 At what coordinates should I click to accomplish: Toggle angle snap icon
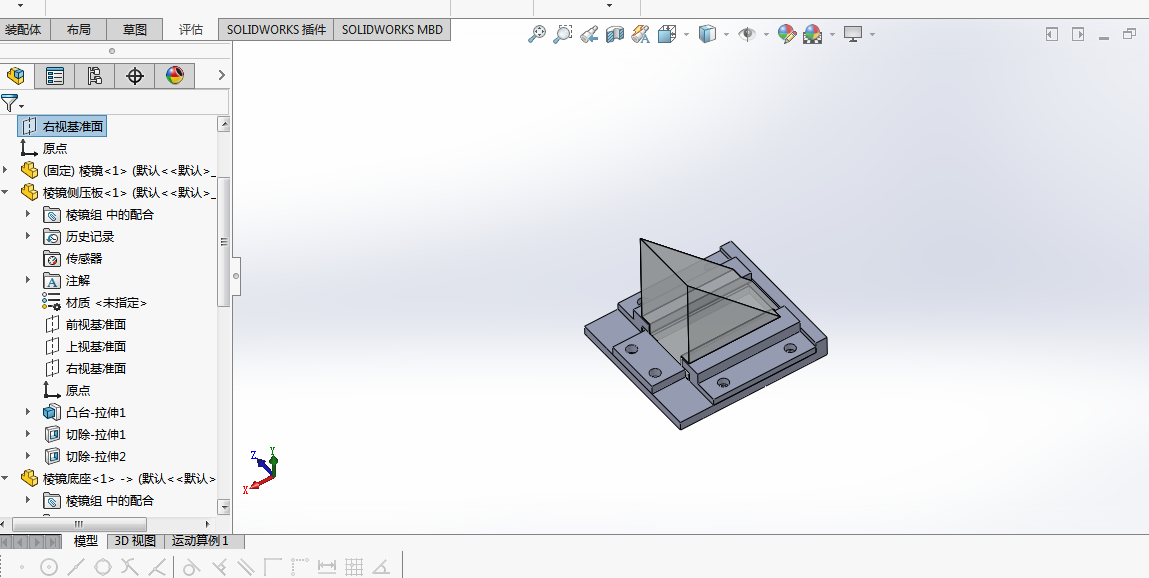coord(380,566)
